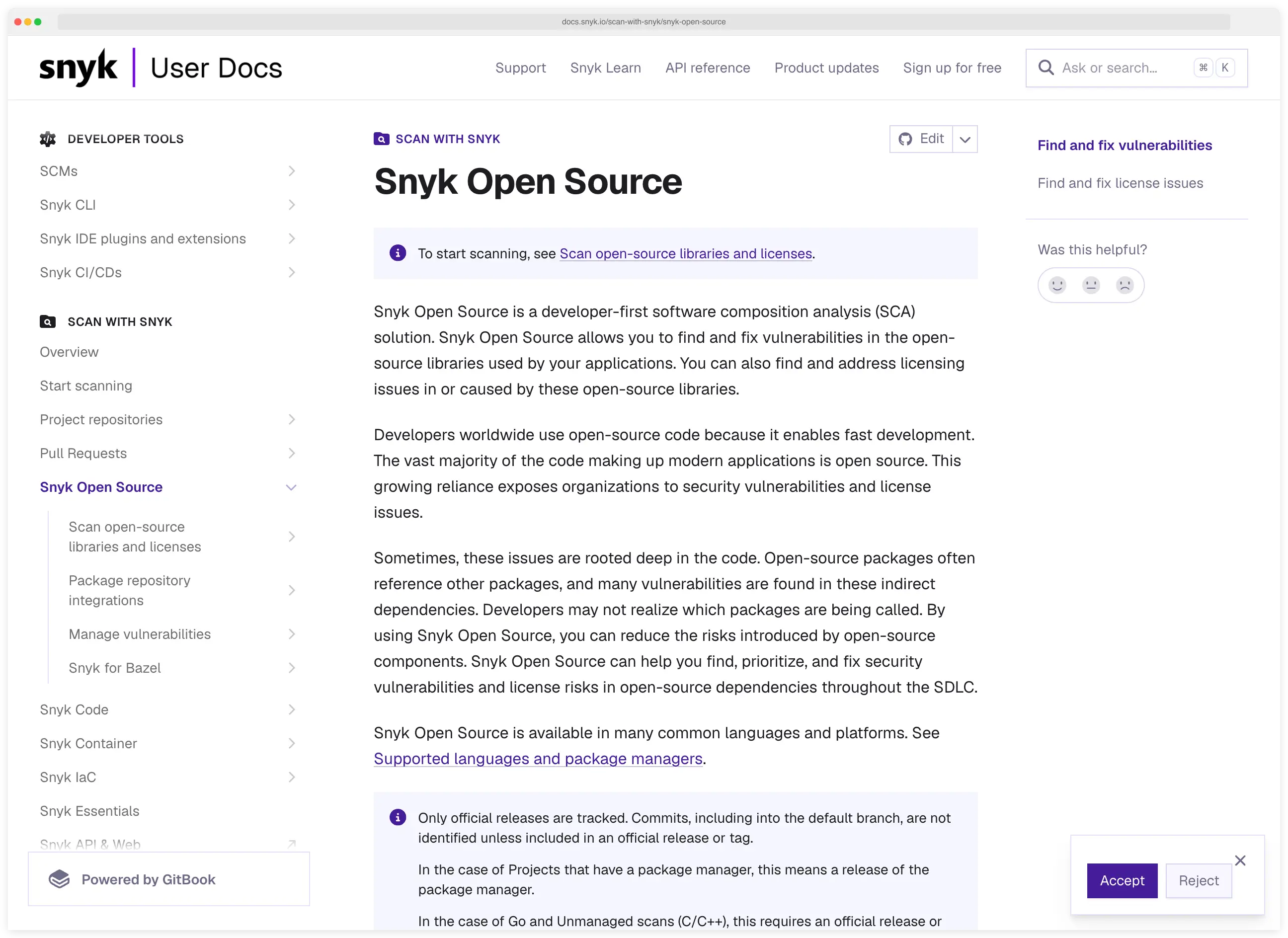The image size is (1288, 938).
Task: Click the search magnifier icon
Action: click(x=1046, y=68)
